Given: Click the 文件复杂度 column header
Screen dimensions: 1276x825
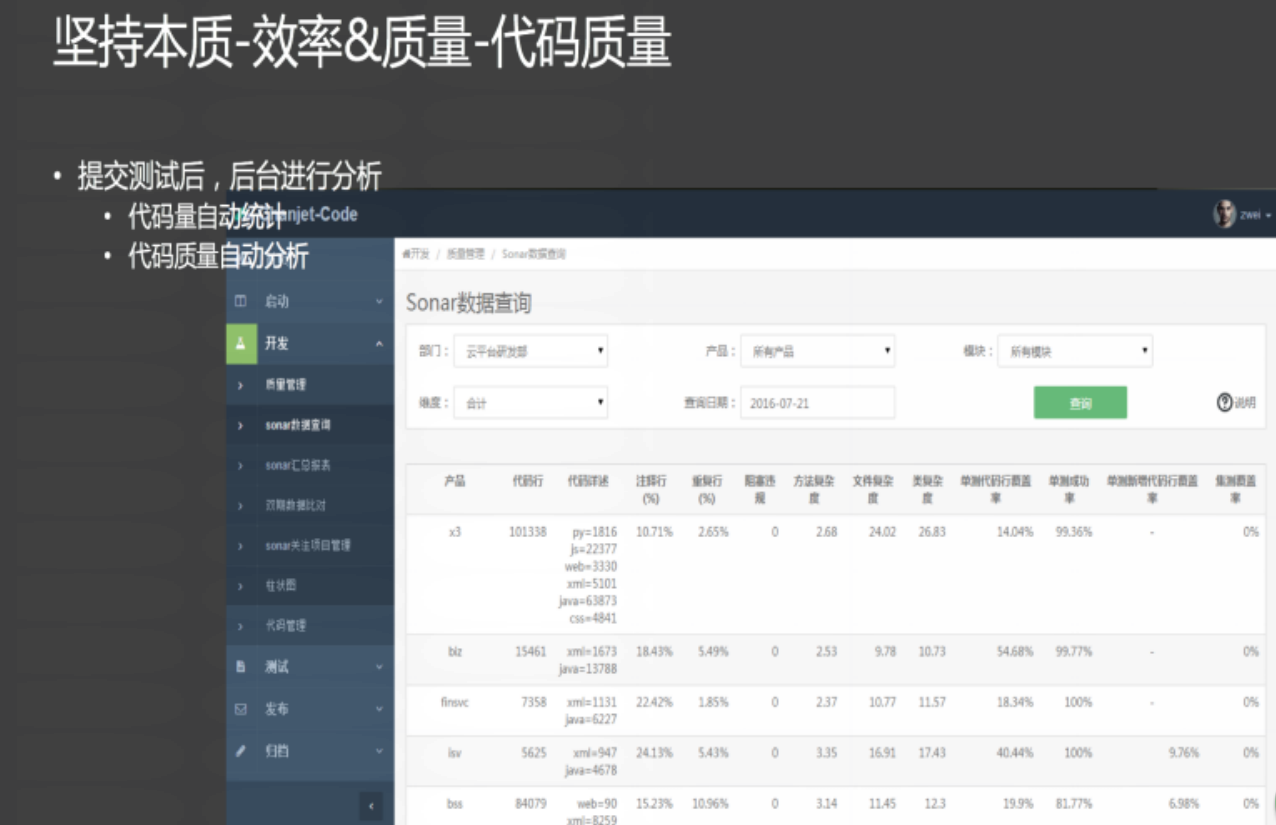Looking at the screenshot, I should click(873, 489).
